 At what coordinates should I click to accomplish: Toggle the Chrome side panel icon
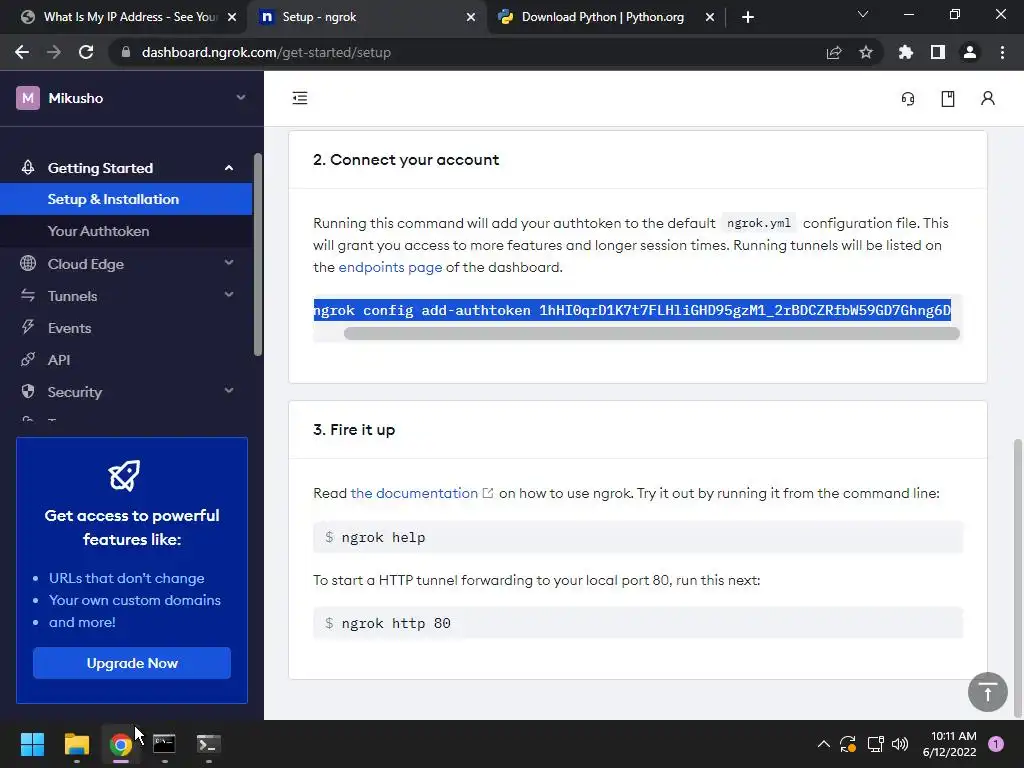point(938,52)
